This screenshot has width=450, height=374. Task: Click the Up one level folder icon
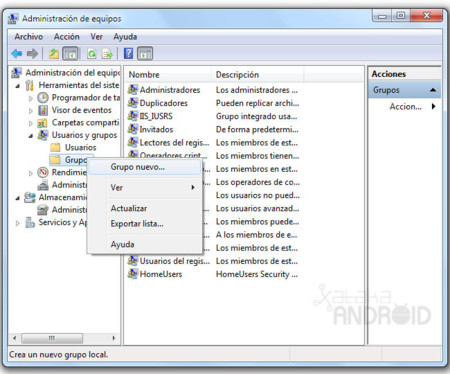[x=54, y=53]
